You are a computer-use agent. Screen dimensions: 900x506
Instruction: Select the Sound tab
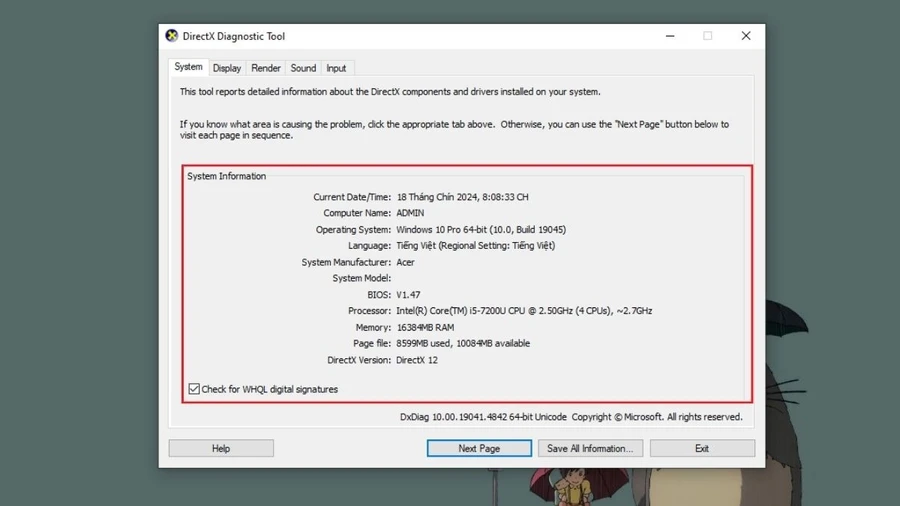[x=303, y=68]
